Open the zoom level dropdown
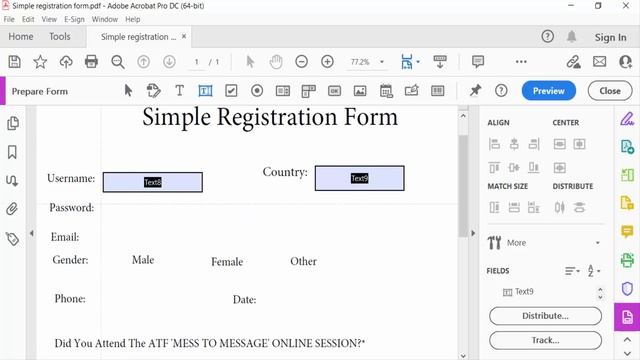The image size is (640, 360). click(382, 62)
